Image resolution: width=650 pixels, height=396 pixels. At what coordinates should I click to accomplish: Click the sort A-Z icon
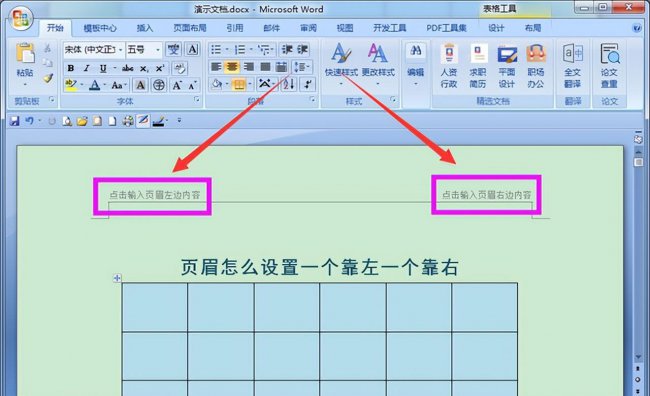point(289,85)
